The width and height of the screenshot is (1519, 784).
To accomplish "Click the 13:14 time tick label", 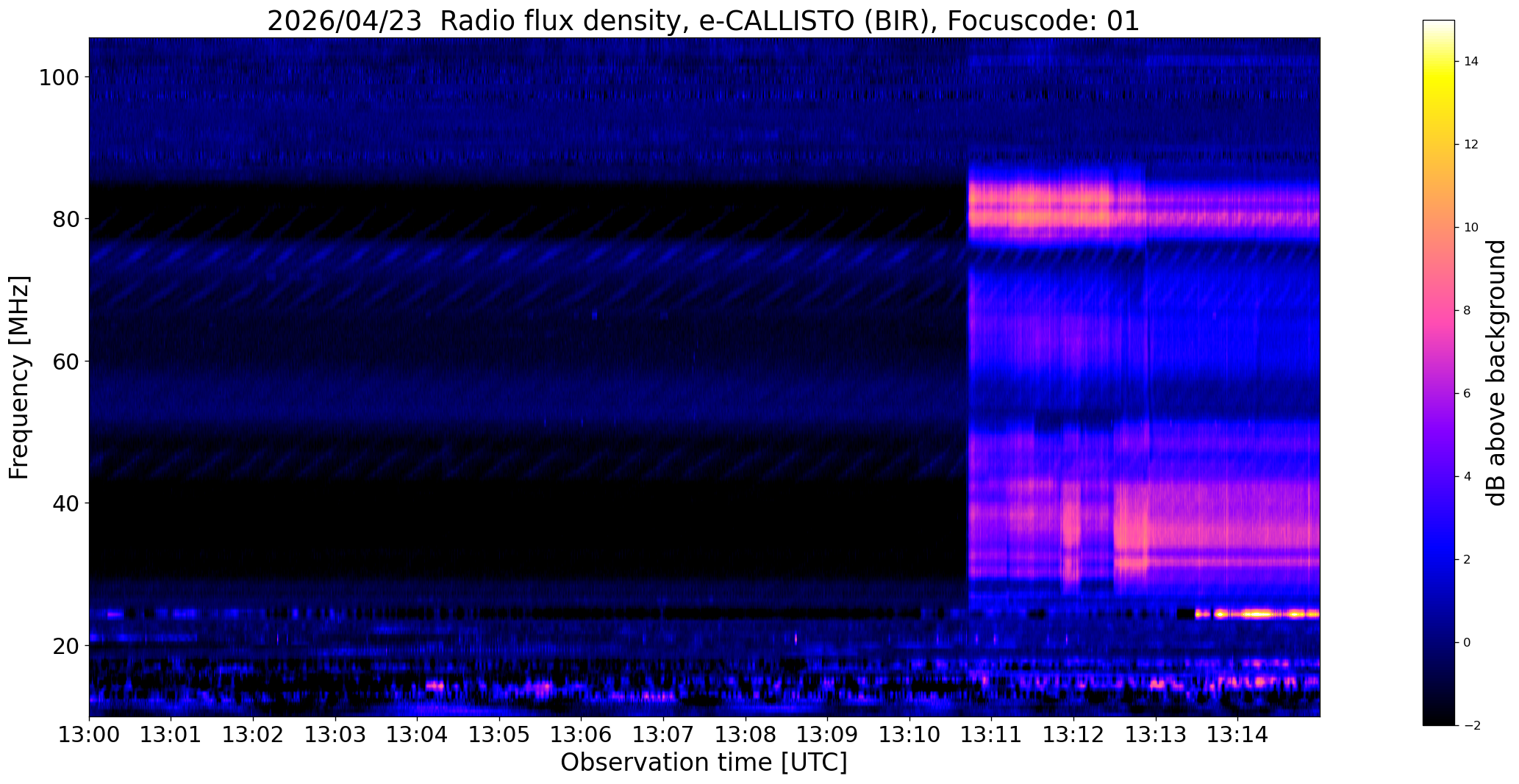I will point(1237,734).
